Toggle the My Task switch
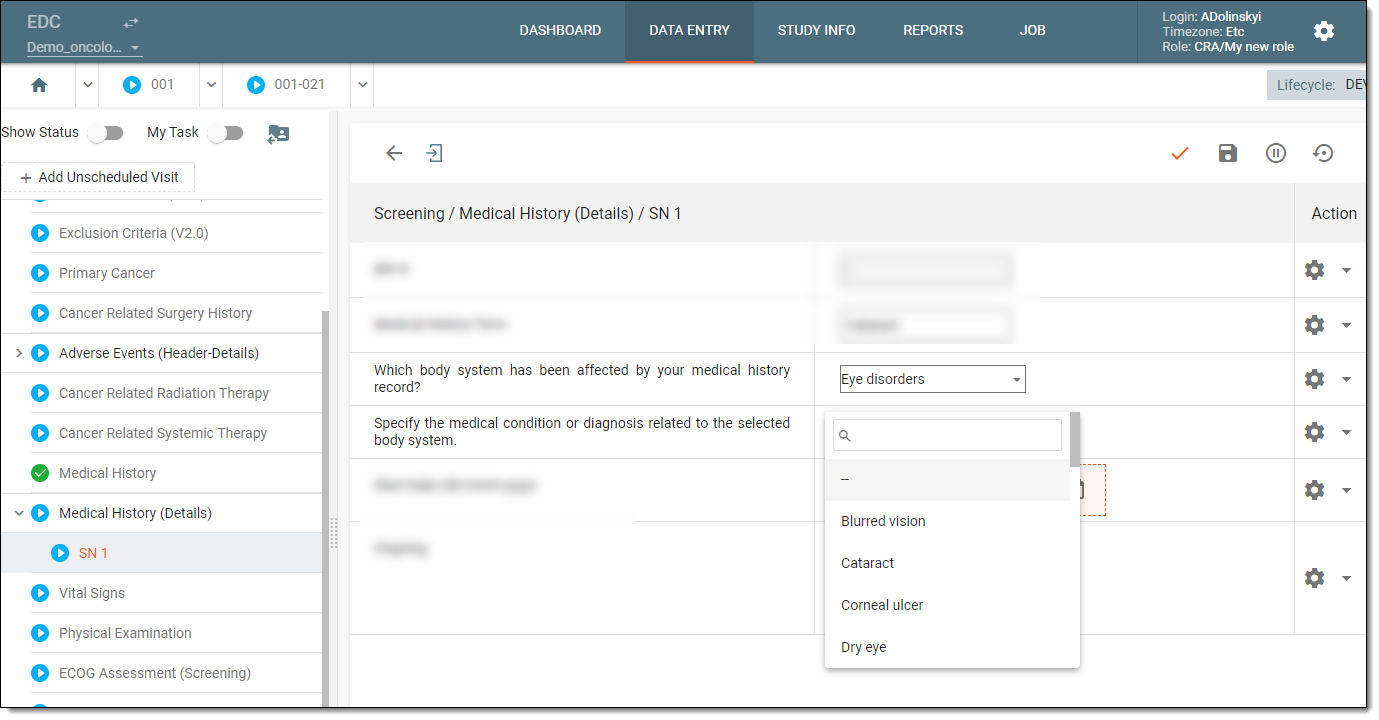Screen dimensions: 1379x720 (225, 133)
